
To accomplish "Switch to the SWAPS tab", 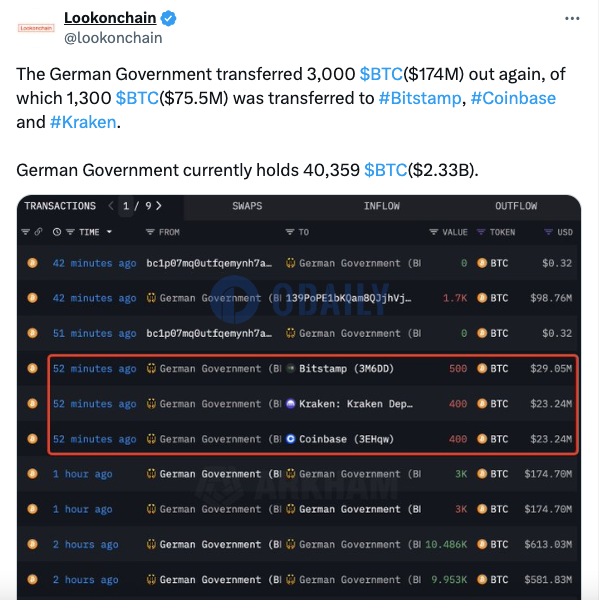I will click(247, 206).
